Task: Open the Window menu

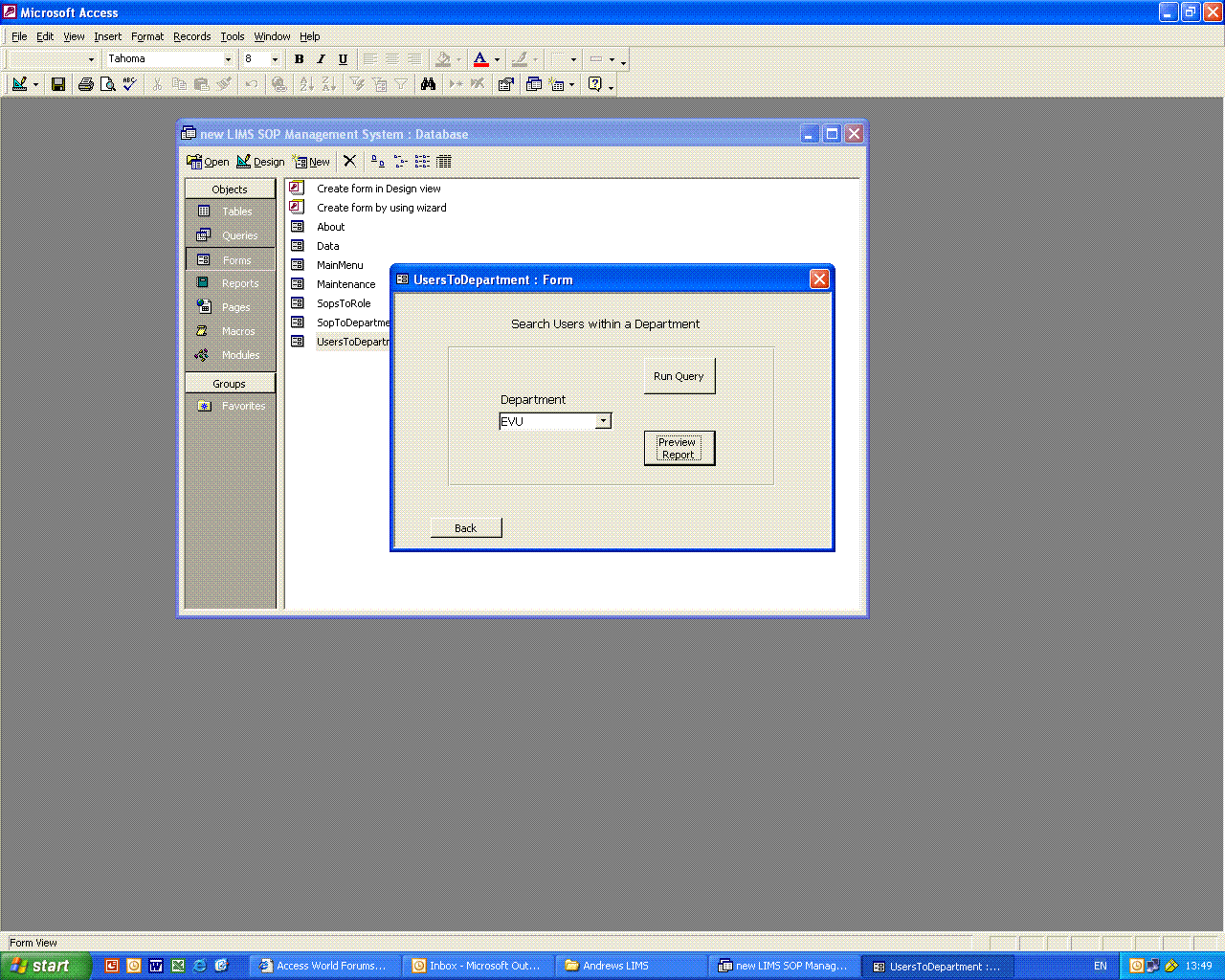Action: pos(272,36)
